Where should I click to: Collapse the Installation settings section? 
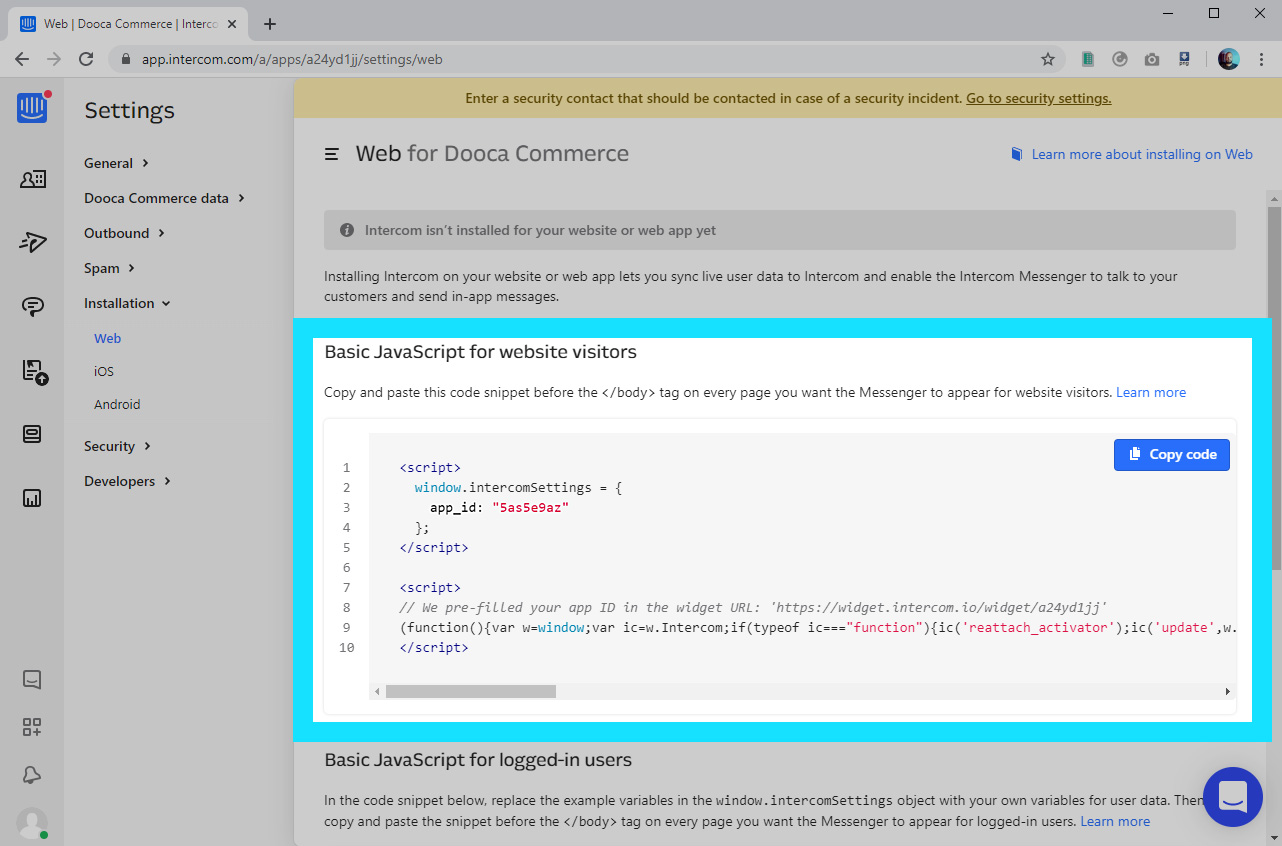tap(128, 303)
